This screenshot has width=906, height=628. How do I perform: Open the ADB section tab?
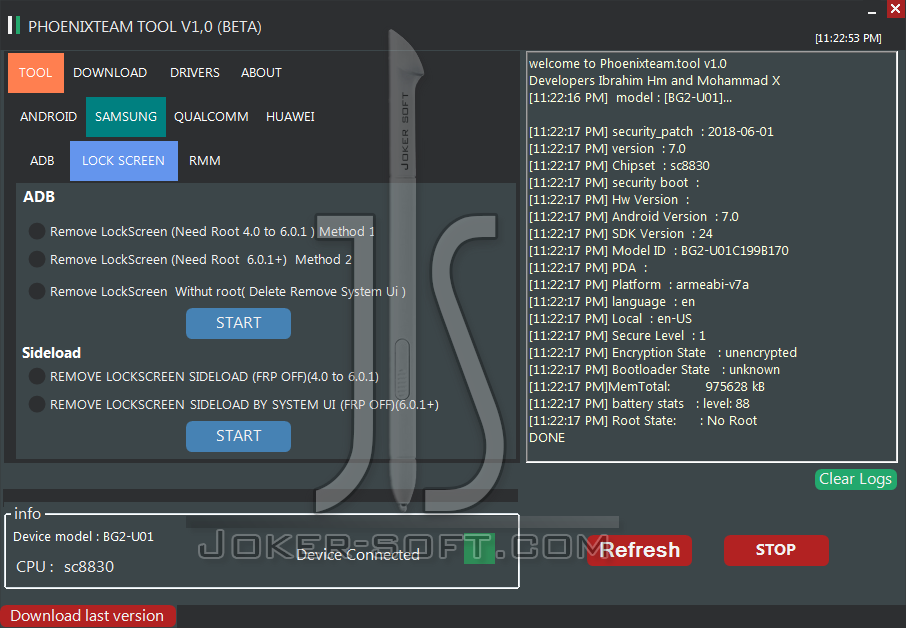(x=42, y=161)
